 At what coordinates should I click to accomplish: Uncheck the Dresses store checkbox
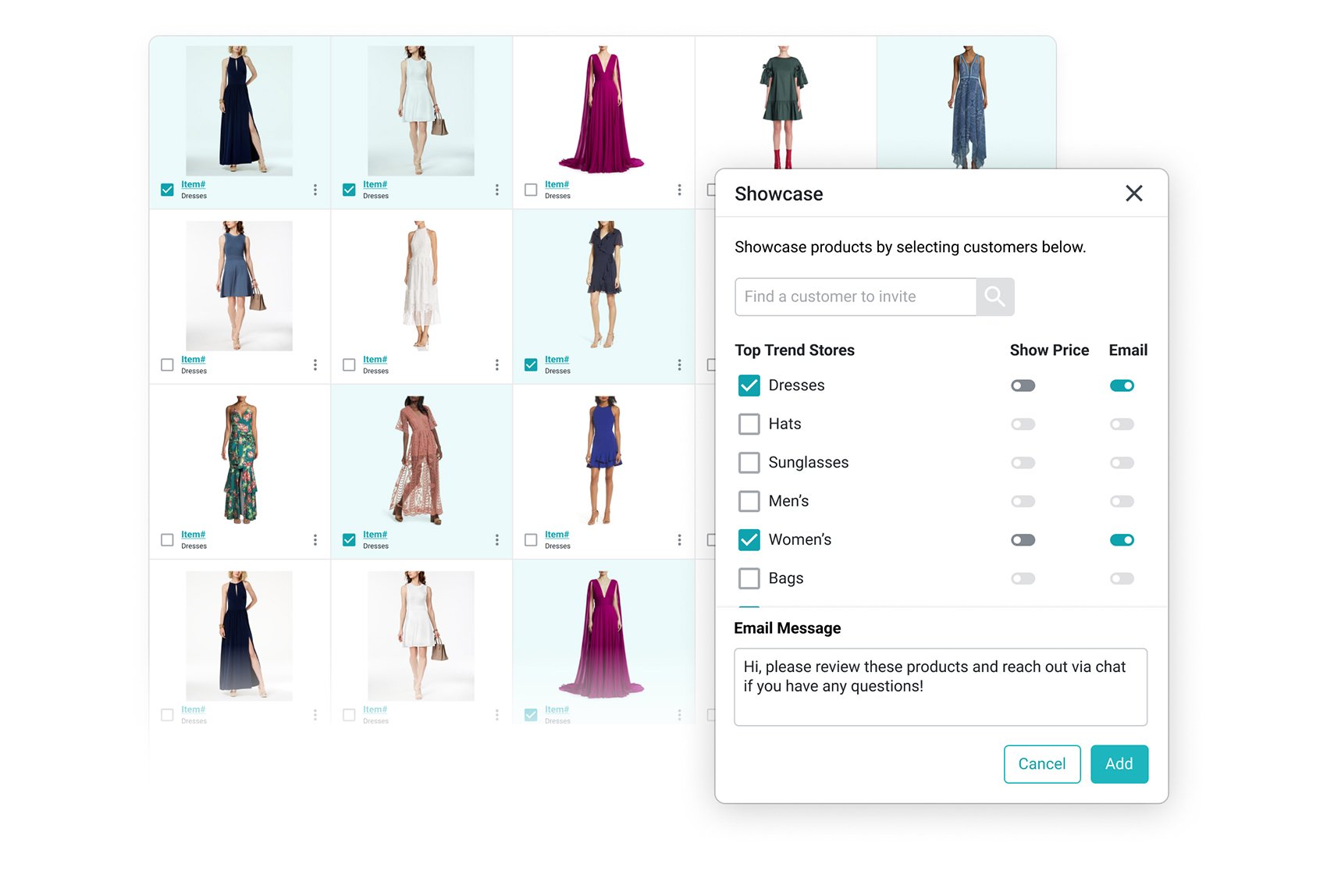pyautogui.click(x=749, y=386)
